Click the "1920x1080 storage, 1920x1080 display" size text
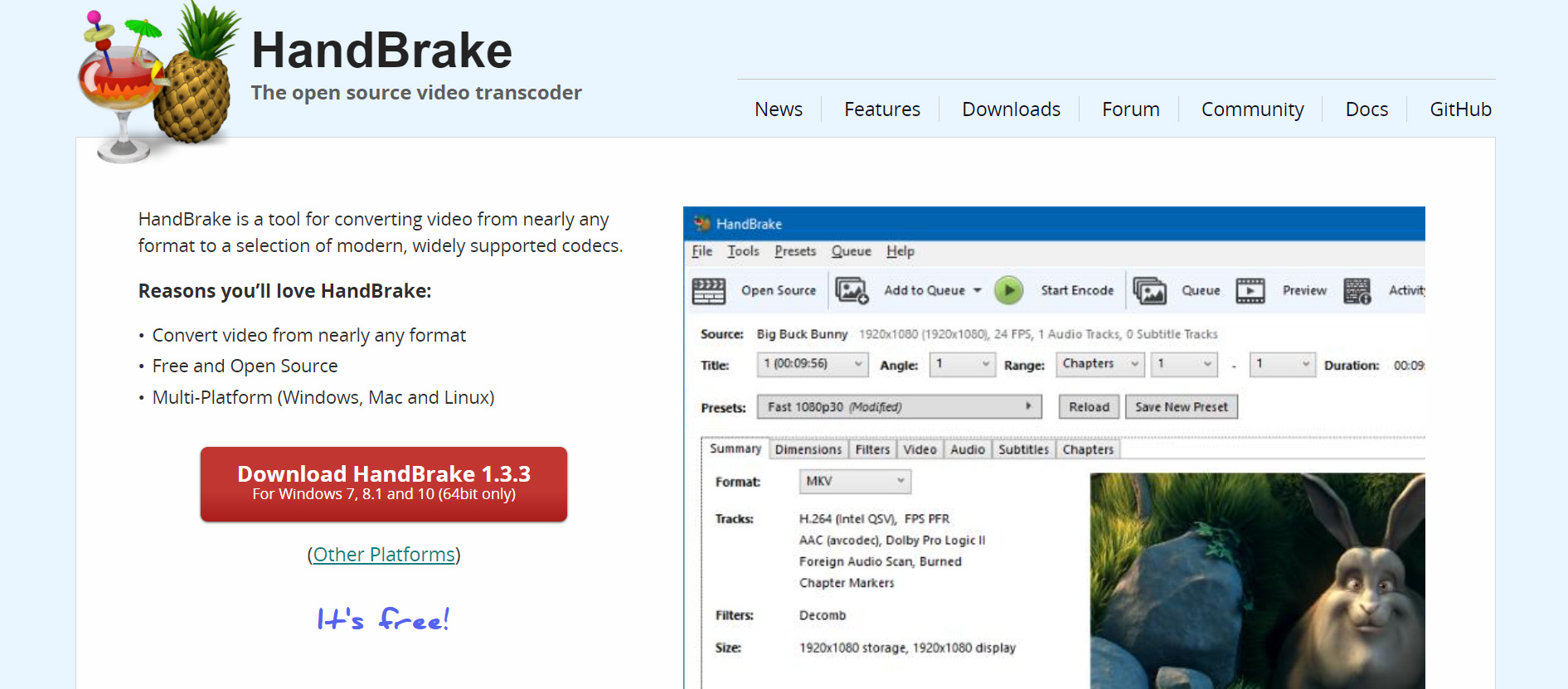This screenshot has width=1568, height=689. 907,648
